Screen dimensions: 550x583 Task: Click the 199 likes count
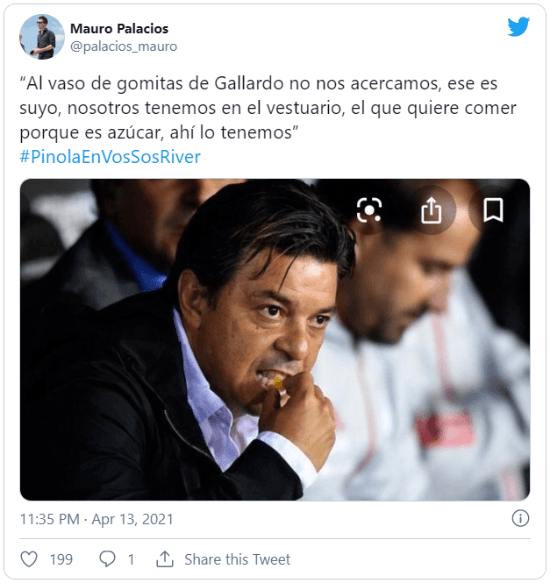click(x=61, y=560)
